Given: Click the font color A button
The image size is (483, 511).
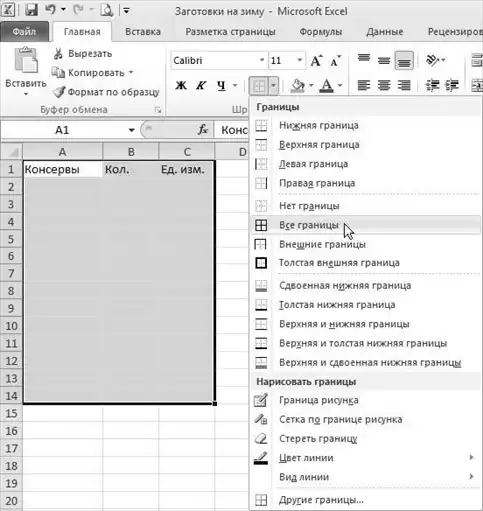Looking at the screenshot, I should point(327,86).
